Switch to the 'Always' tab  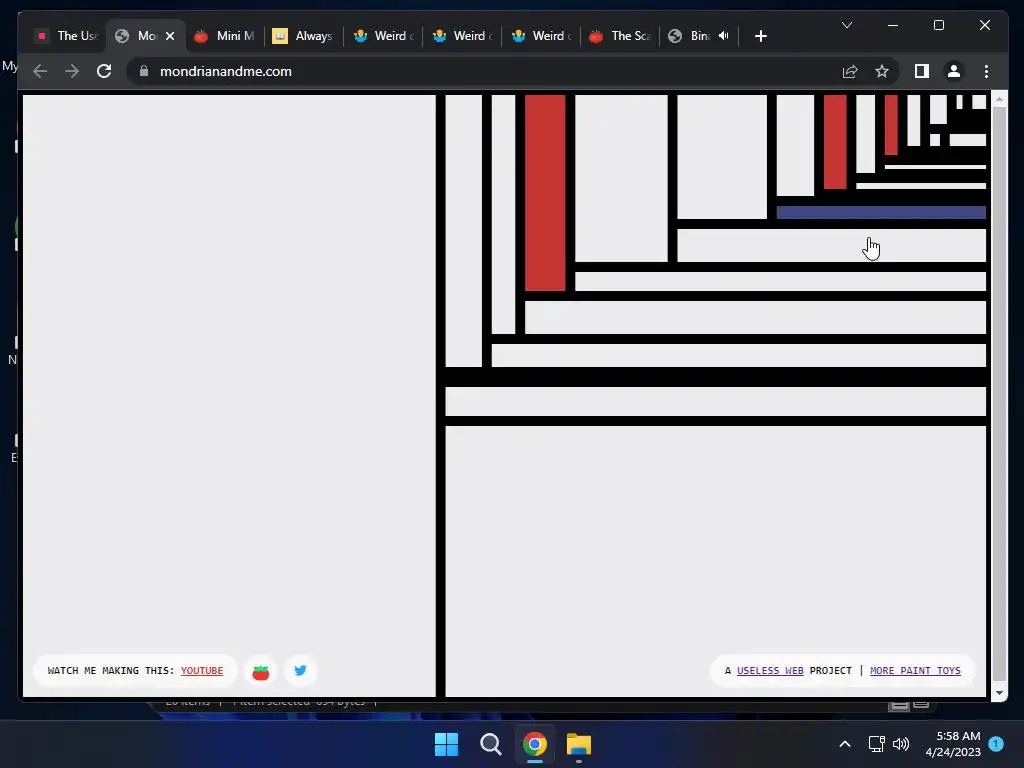(x=302, y=36)
